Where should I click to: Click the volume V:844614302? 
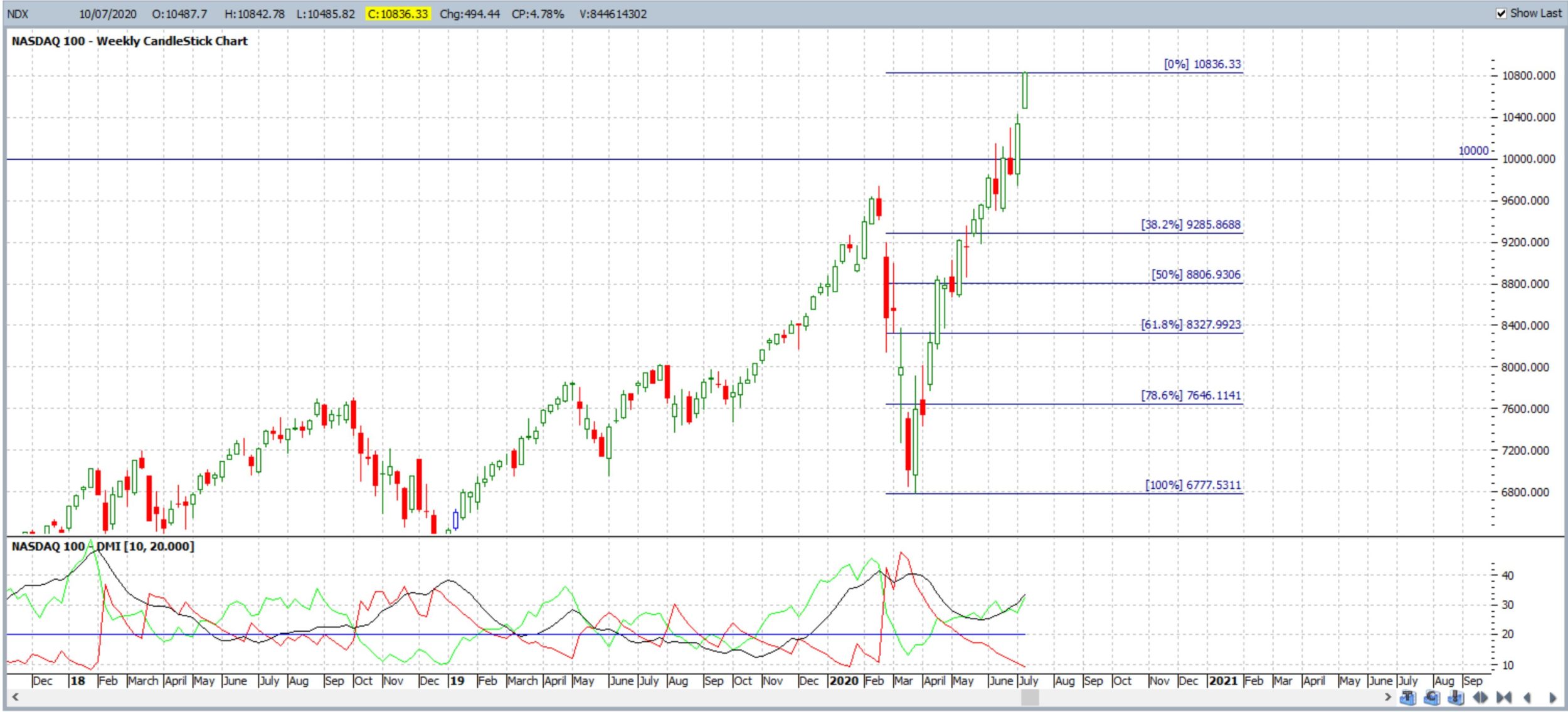[x=613, y=14]
